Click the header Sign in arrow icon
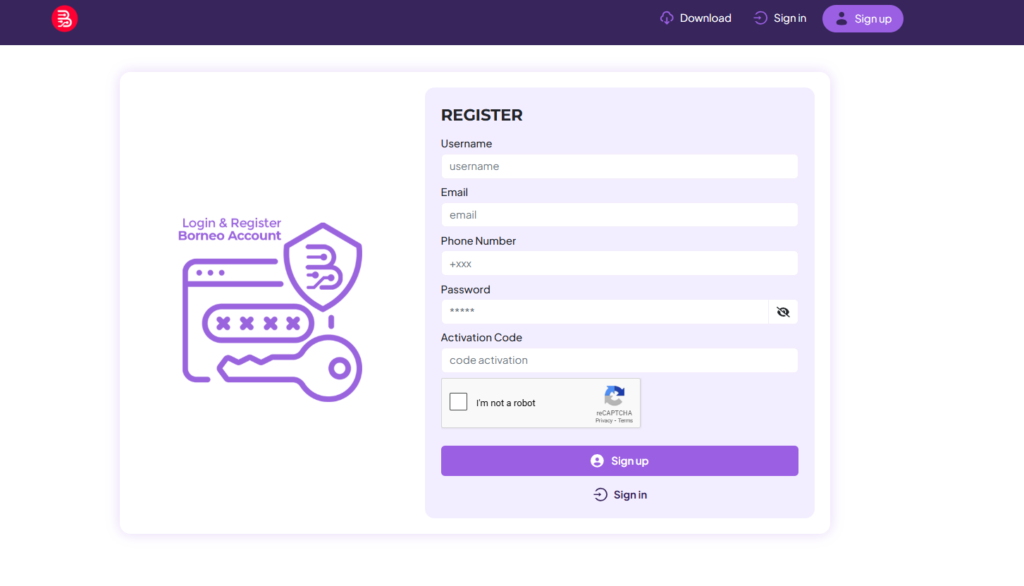This screenshot has width=1024, height=586. pos(761,18)
